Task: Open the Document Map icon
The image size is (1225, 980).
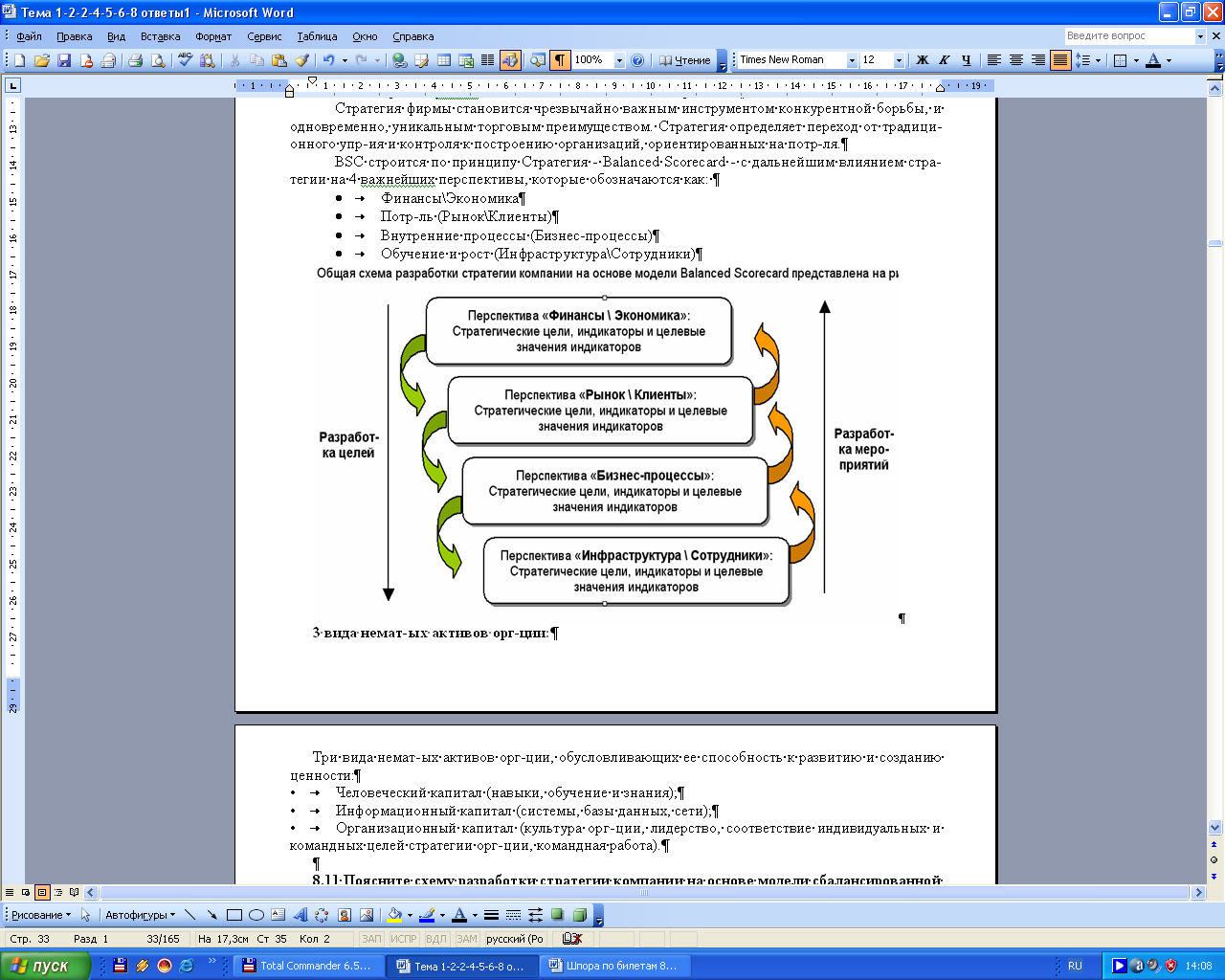Action: click(x=538, y=60)
